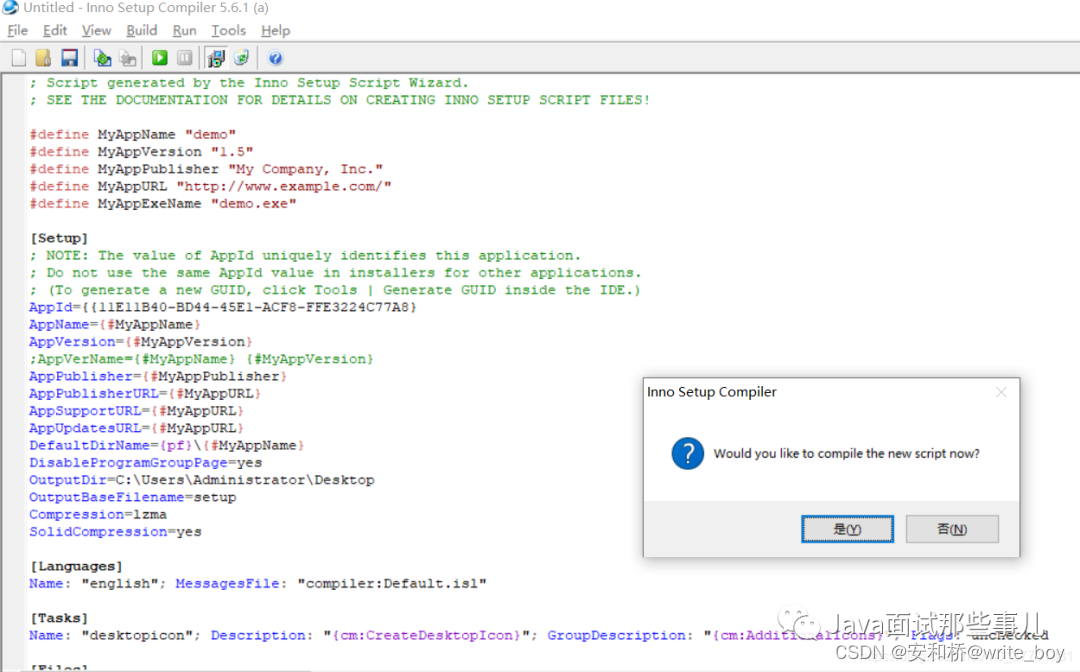Click the '[Tasks]' section header

59,618
